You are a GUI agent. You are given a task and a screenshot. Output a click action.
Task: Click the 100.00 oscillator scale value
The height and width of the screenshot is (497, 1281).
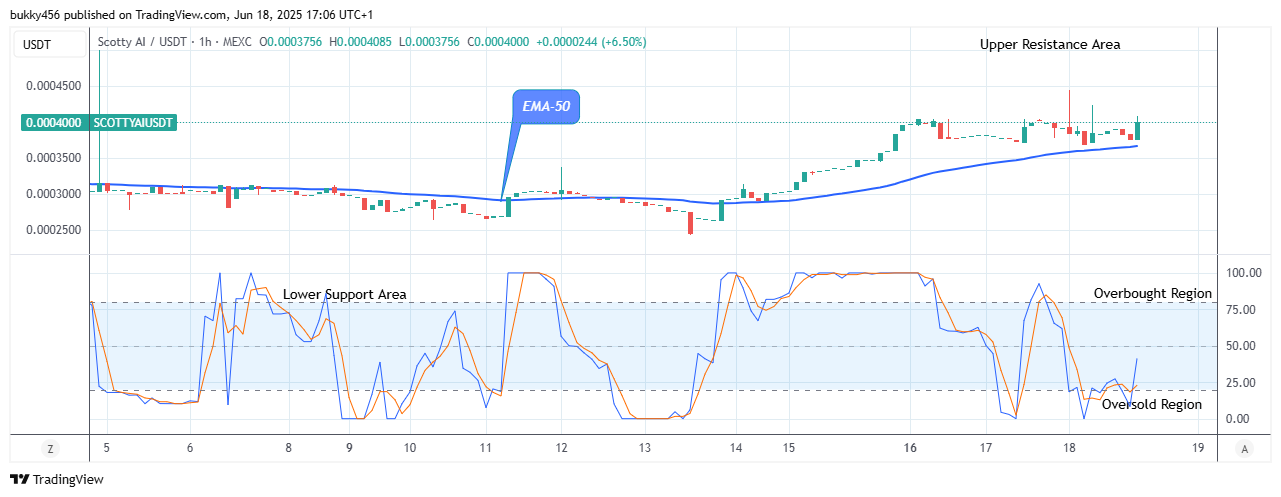click(1245, 272)
